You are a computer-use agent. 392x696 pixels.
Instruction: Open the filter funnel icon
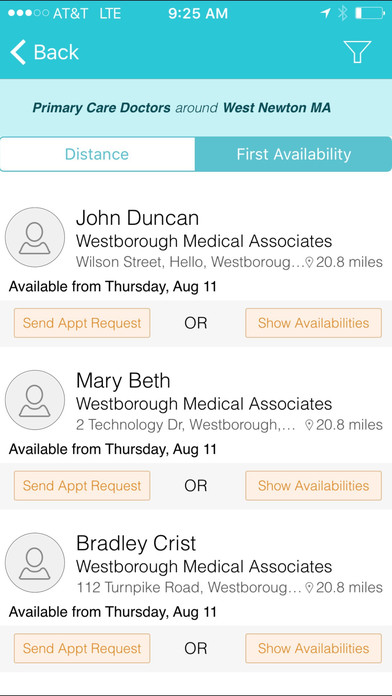click(357, 52)
